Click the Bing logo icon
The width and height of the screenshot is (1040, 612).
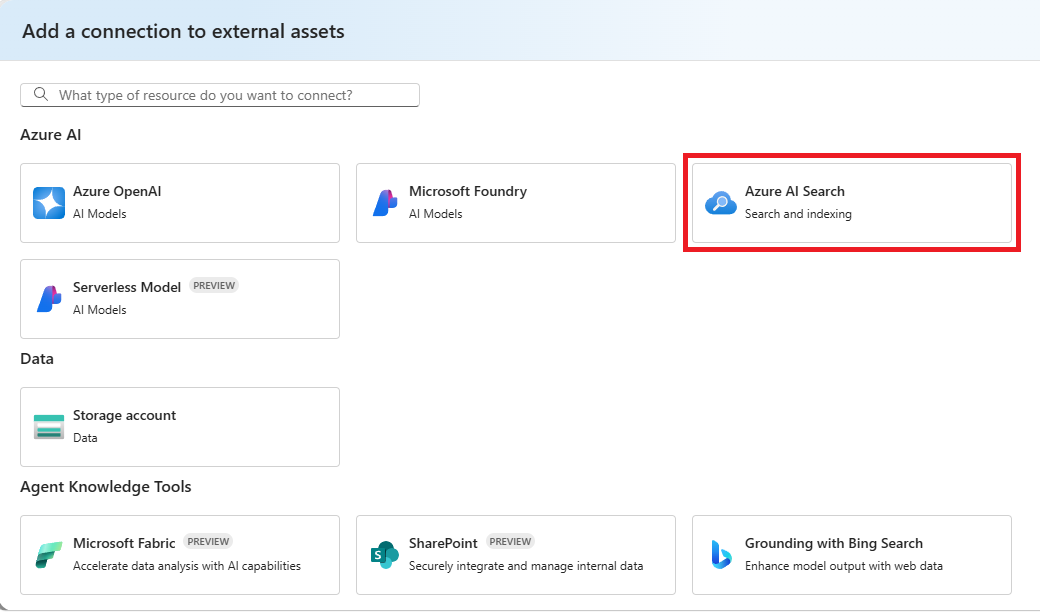pyautogui.click(x=721, y=555)
